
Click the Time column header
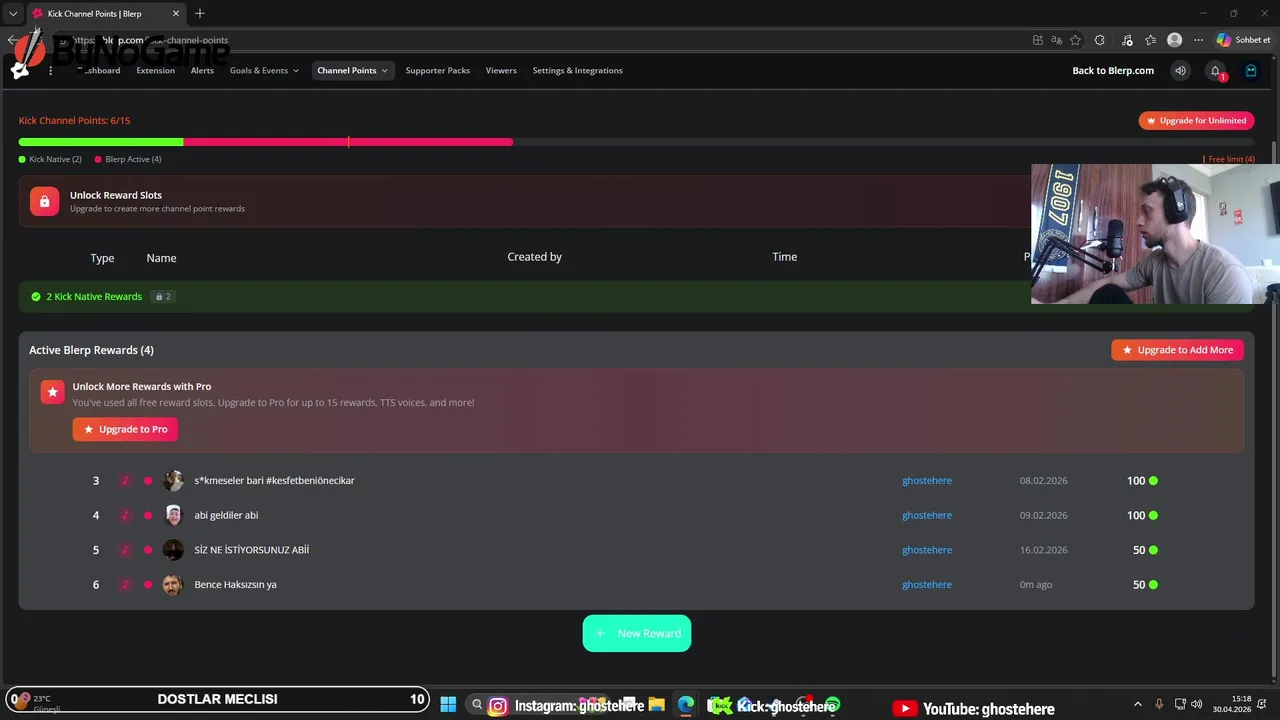784,257
